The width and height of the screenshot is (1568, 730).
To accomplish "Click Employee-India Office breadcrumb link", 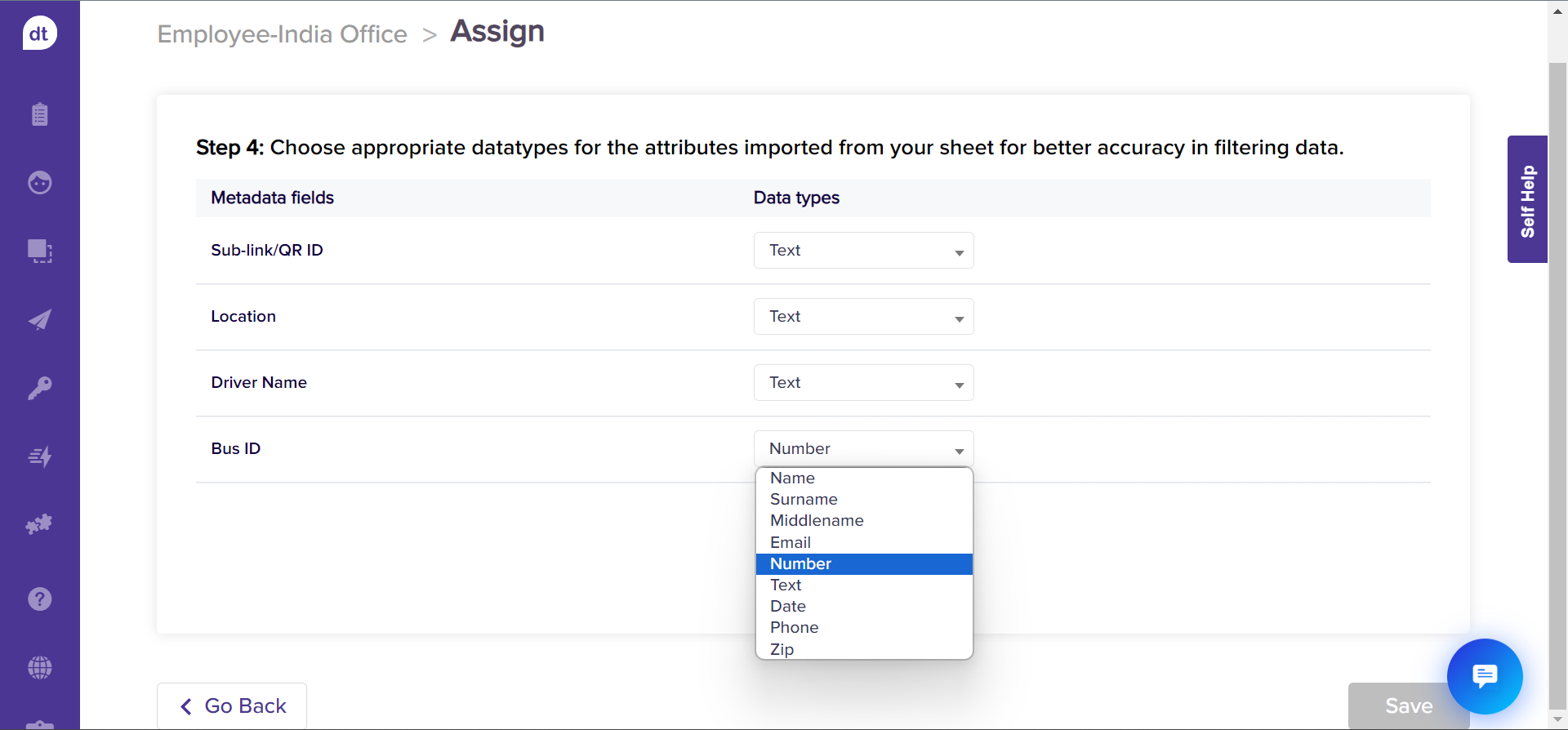I will (x=282, y=34).
